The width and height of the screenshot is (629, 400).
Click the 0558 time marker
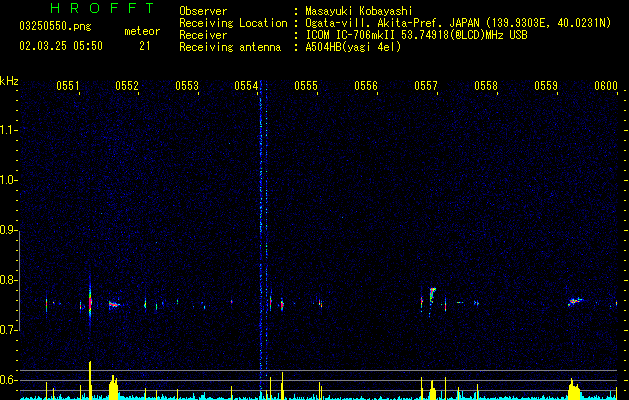tap(486, 86)
